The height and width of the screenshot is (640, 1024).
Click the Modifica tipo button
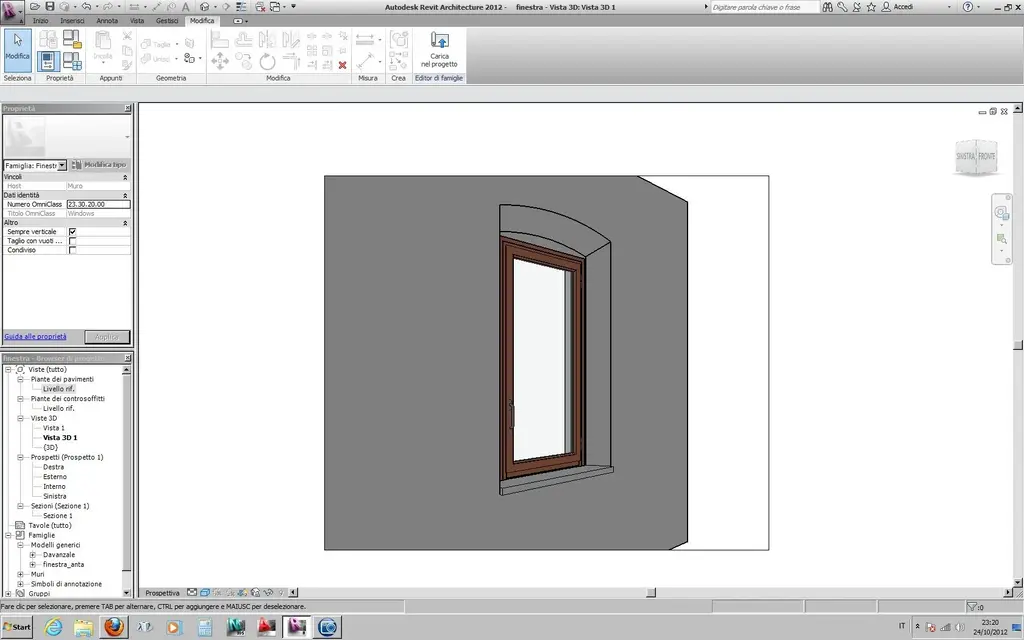coord(99,165)
